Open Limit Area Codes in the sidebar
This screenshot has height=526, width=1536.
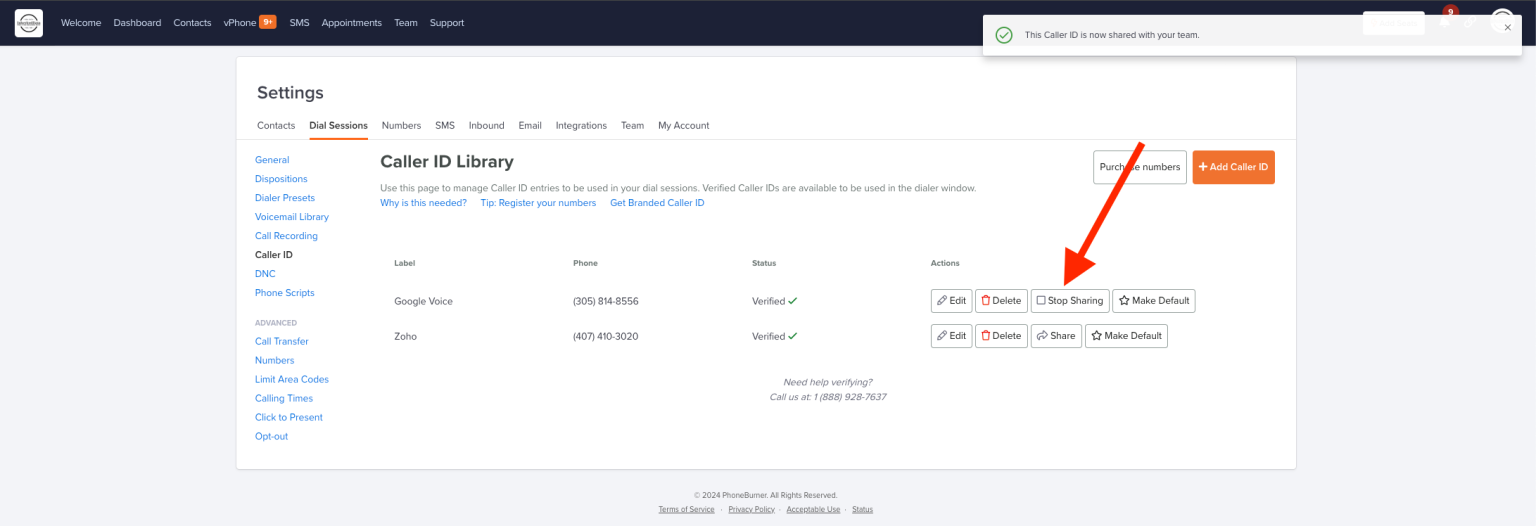292,379
